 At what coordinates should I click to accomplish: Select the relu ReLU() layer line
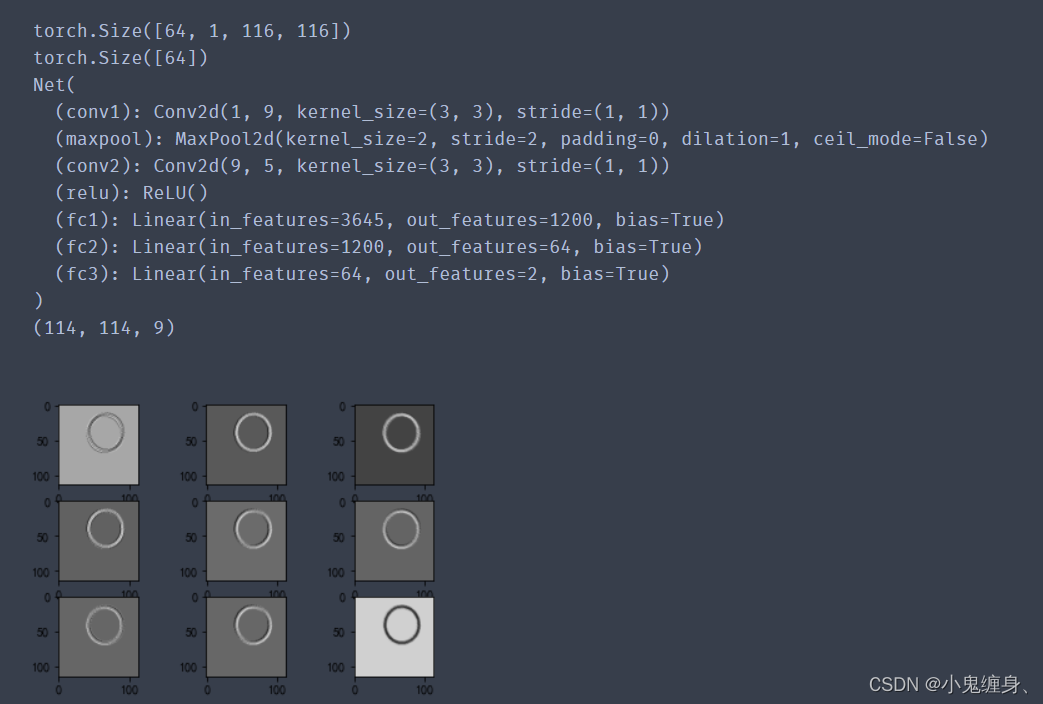131,193
